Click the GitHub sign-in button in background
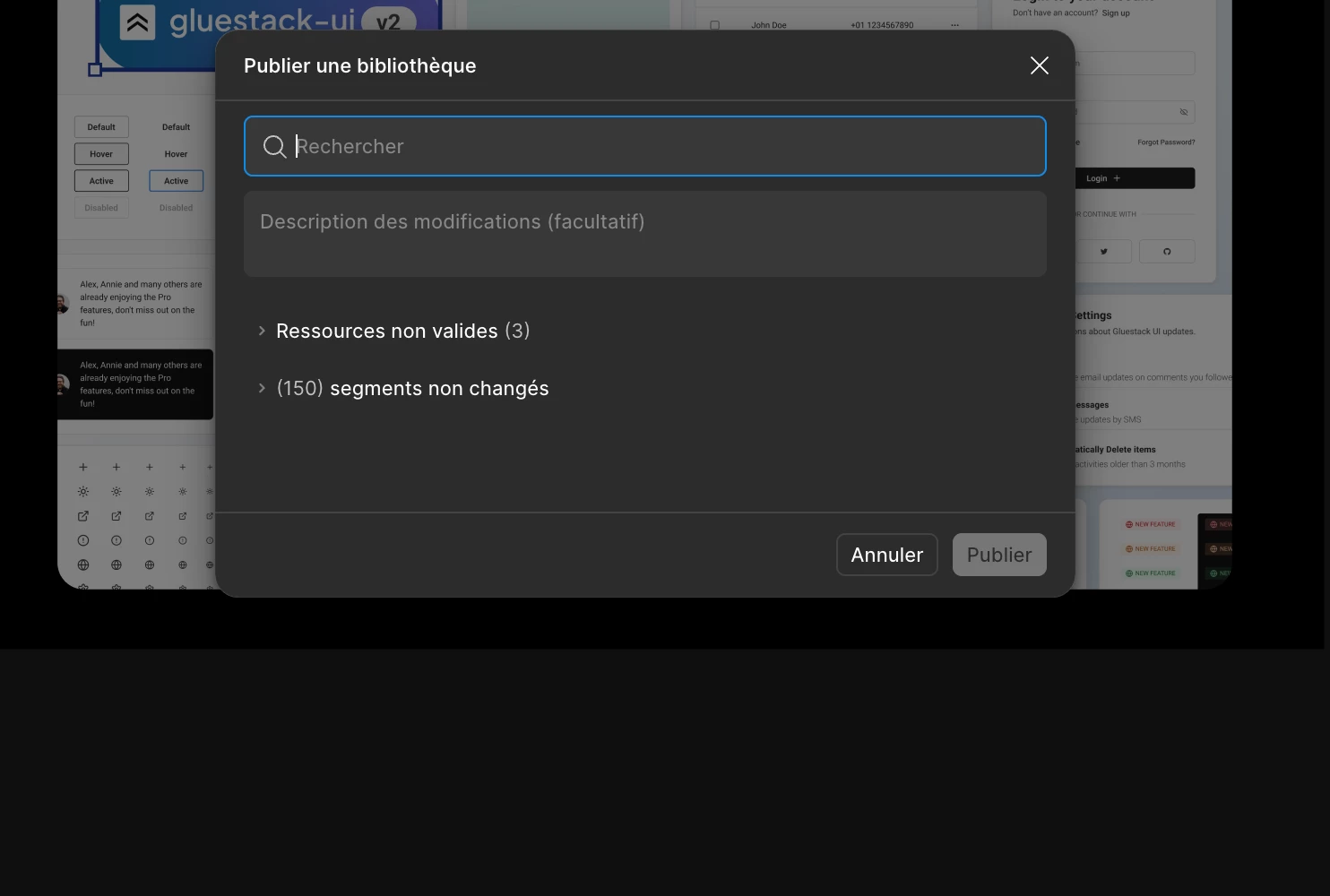The image size is (1330, 896). tap(1167, 252)
